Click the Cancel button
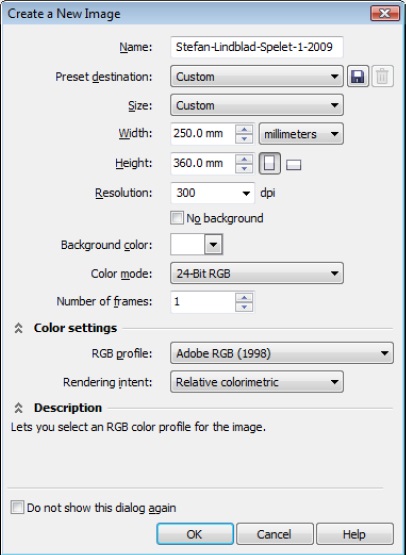Screen dimensions: 406x555 click(x=275, y=534)
